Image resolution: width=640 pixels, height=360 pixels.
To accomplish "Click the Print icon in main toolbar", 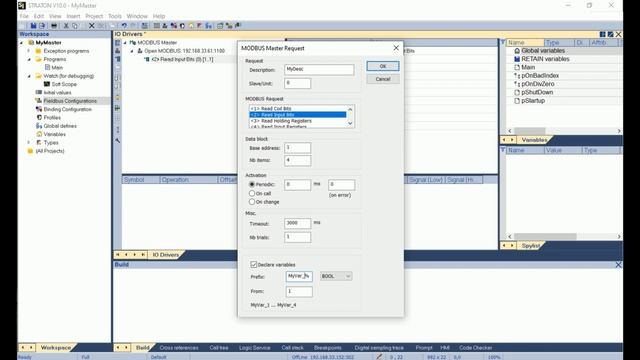I will [x=54, y=26].
